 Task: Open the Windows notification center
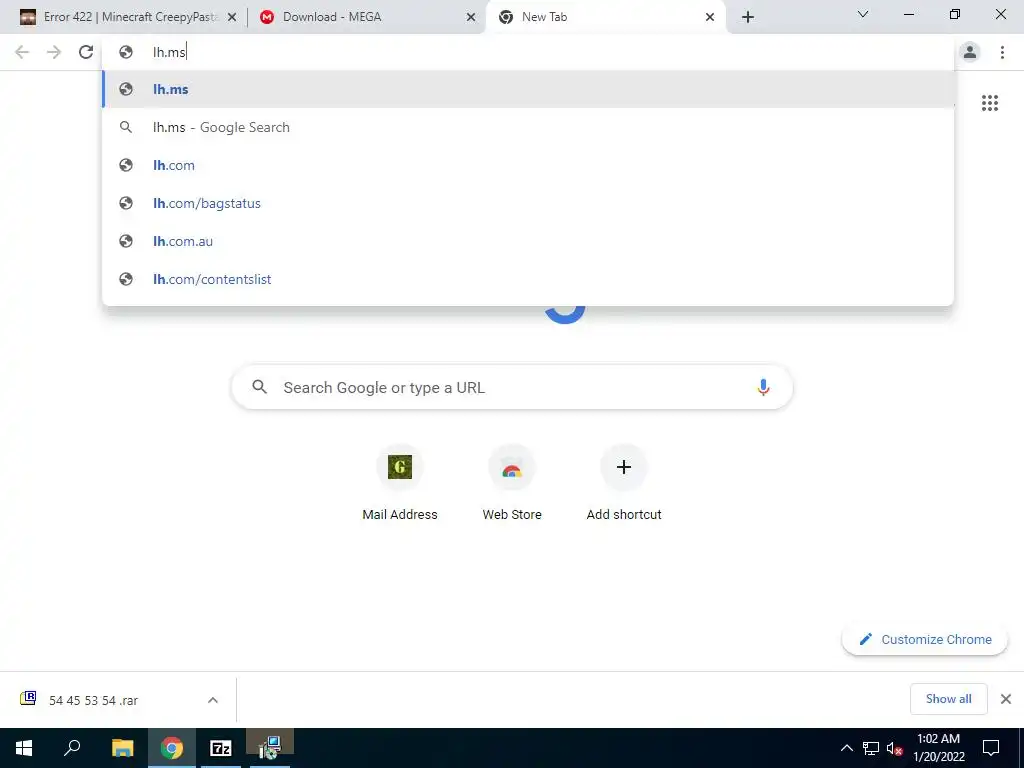991,748
